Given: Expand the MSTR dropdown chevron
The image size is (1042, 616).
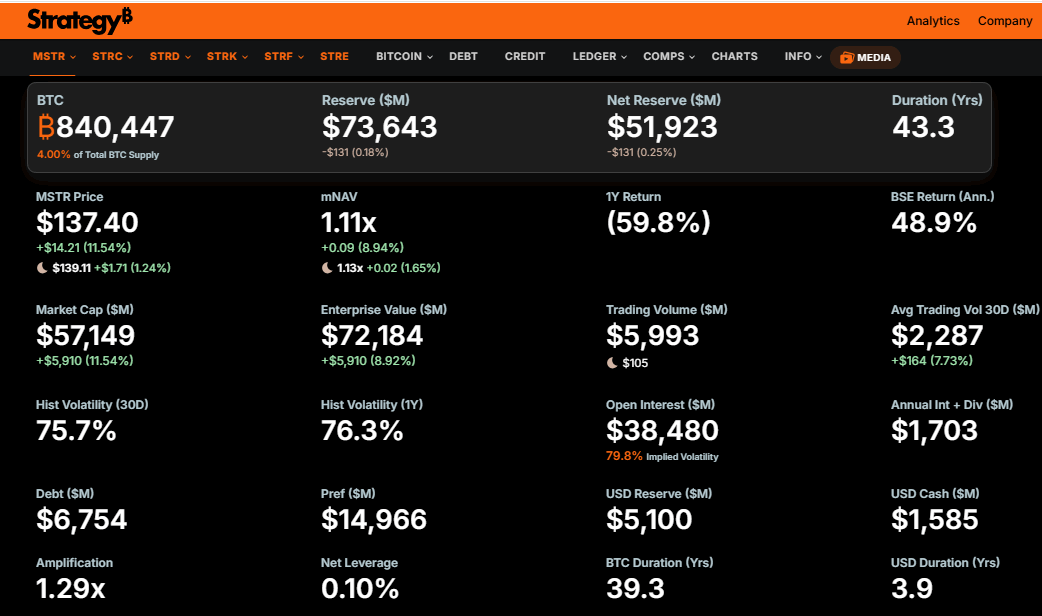Looking at the screenshot, I should pyautogui.click(x=73, y=57).
